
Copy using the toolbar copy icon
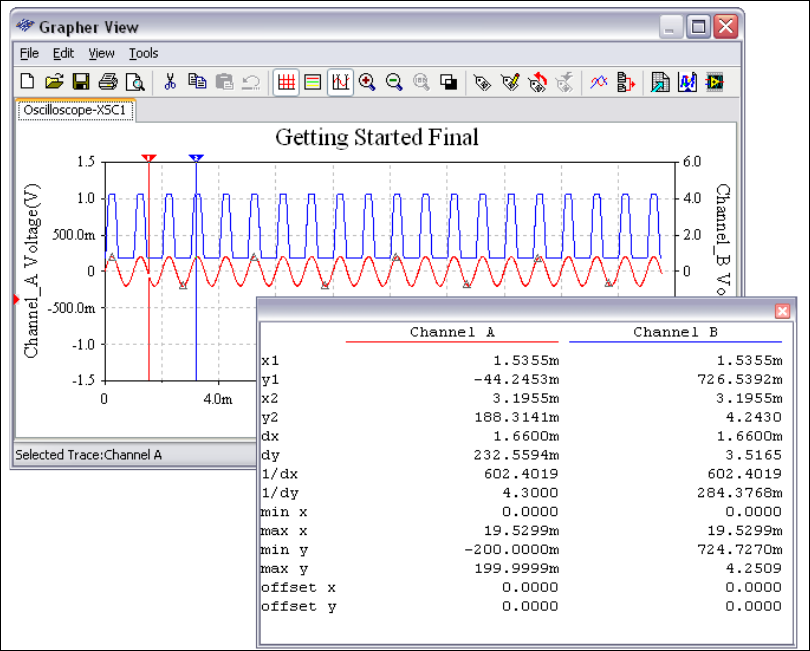(197, 82)
